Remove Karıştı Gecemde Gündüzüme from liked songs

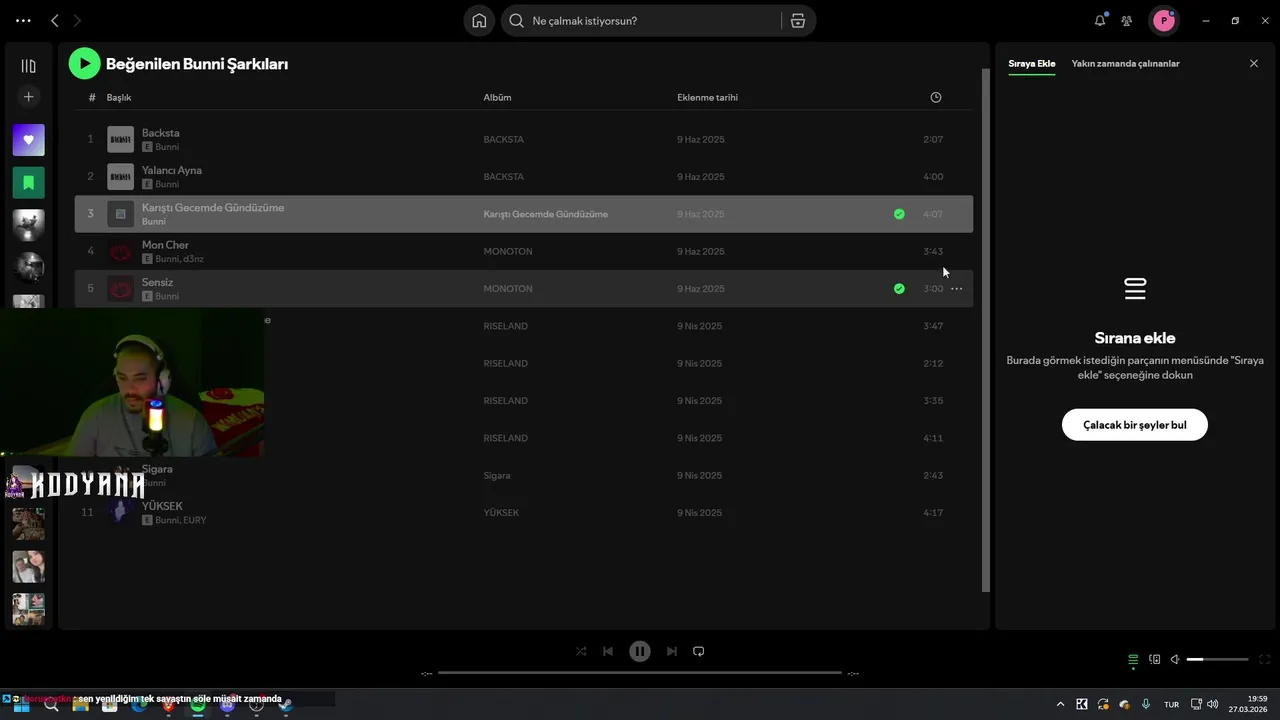(899, 214)
